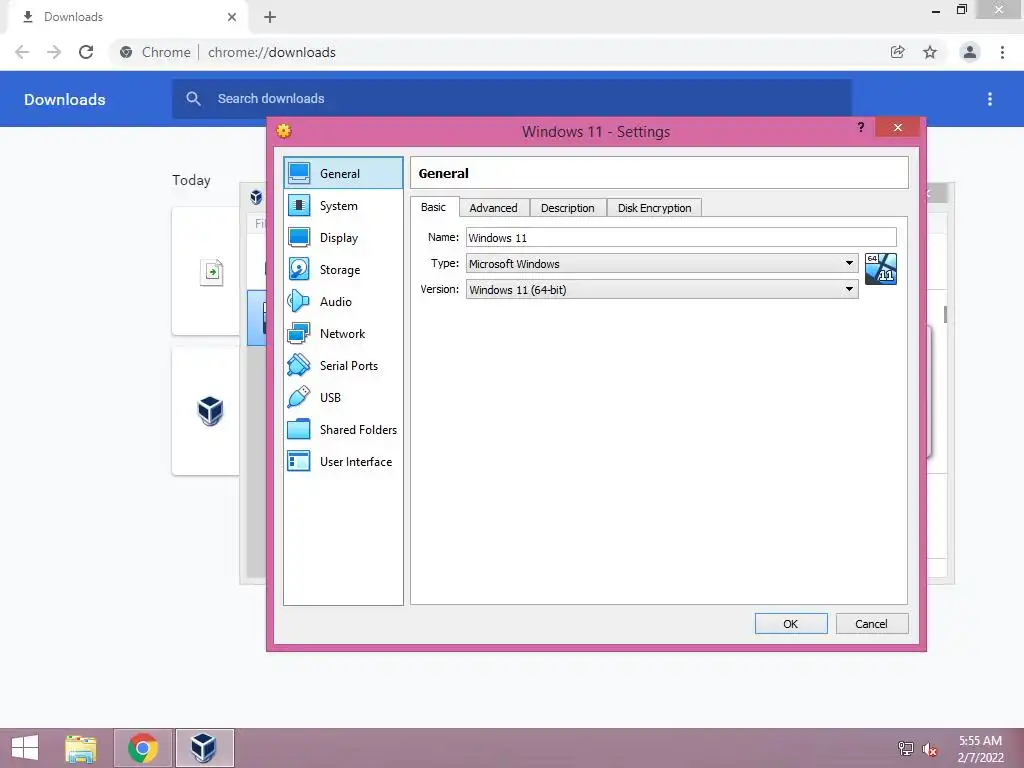
Task: Select the Audio speaker icon in sidebar
Action: (x=299, y=302)
